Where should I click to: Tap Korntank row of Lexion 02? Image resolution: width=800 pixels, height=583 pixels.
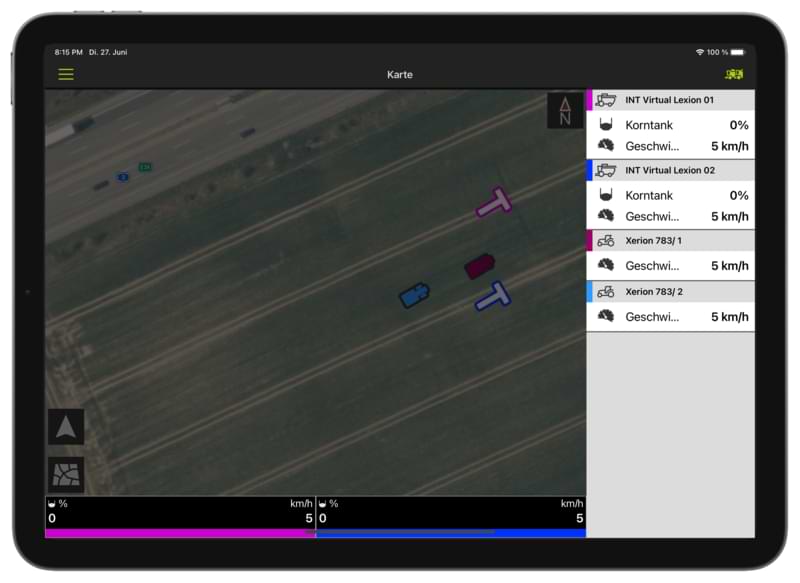point(670,195)
